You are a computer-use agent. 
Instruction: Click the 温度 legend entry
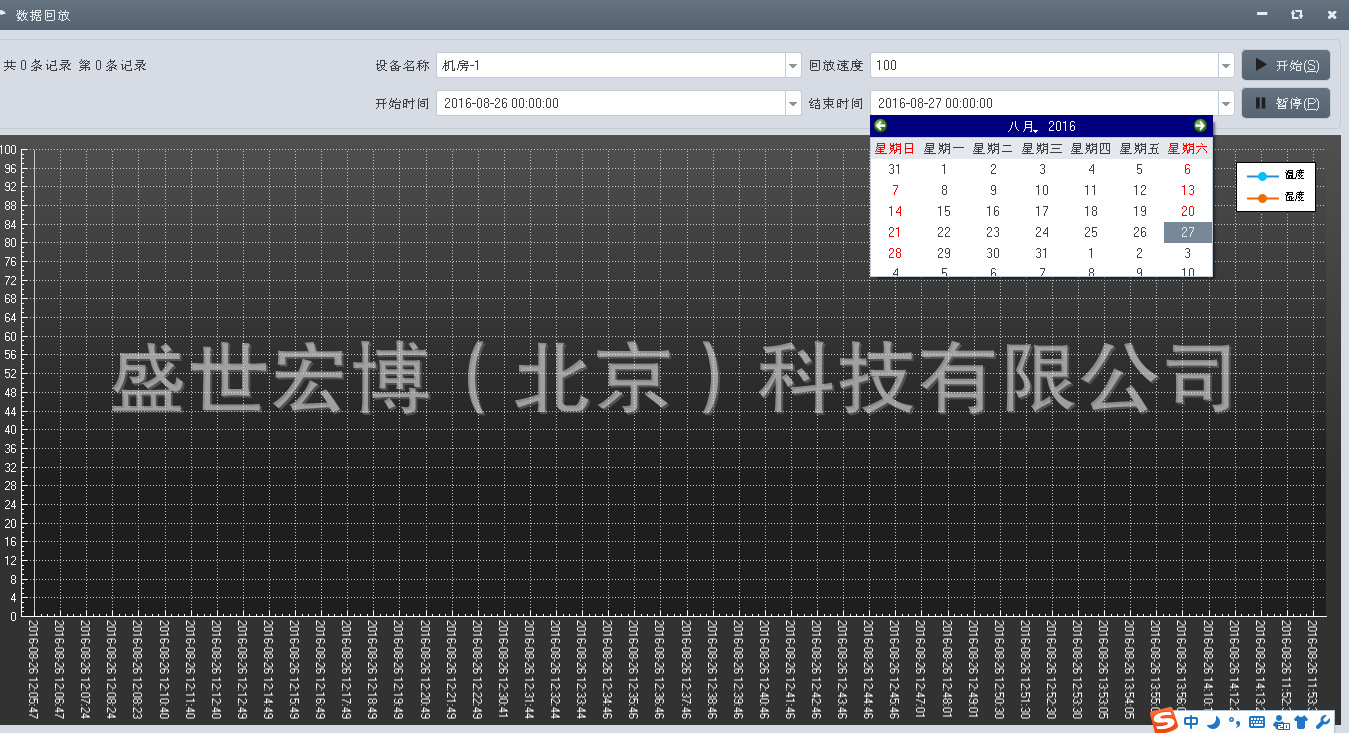coord(1276,176)
